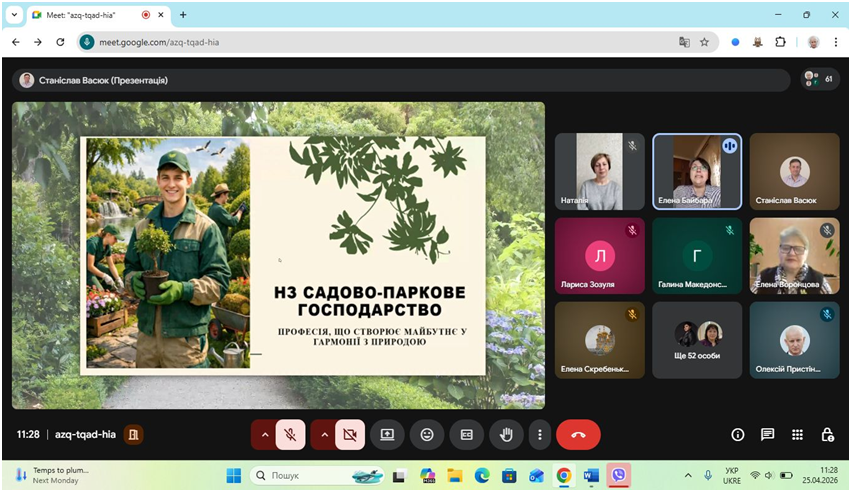Open the activities grid icon

point(797,435)
